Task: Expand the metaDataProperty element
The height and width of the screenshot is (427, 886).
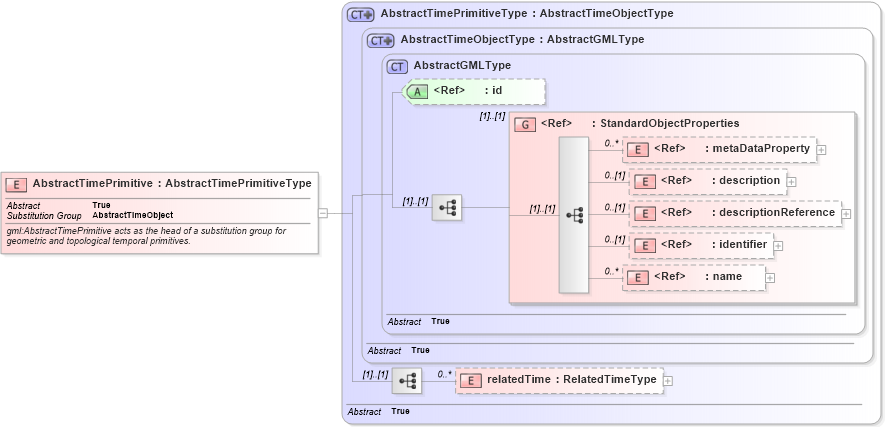Action: (x=822, y=150)
